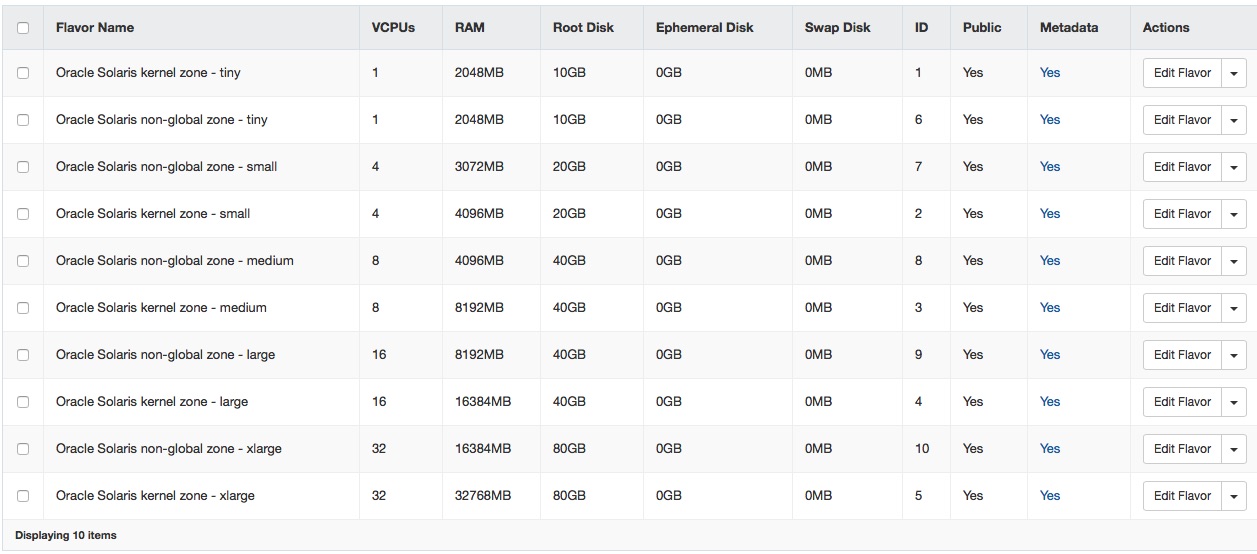Image resolution: width=1257 pixels, height=554 pixels.
Task: Open Metadata Yes link for kernel zone - xlarge
Action: [1050, 496]
